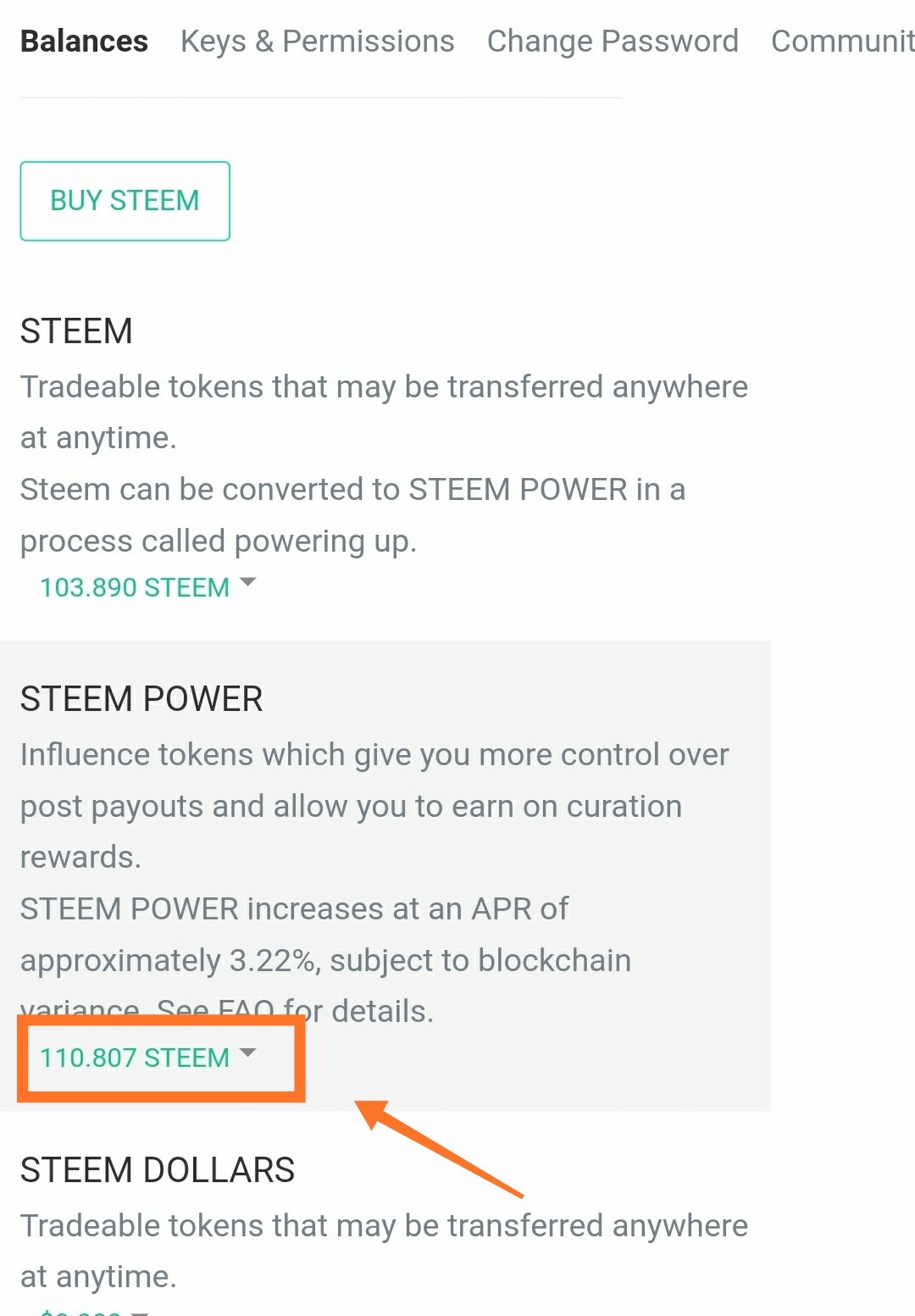Follow the FAQ link in Steem Power details

click(x=245, y=1008)
